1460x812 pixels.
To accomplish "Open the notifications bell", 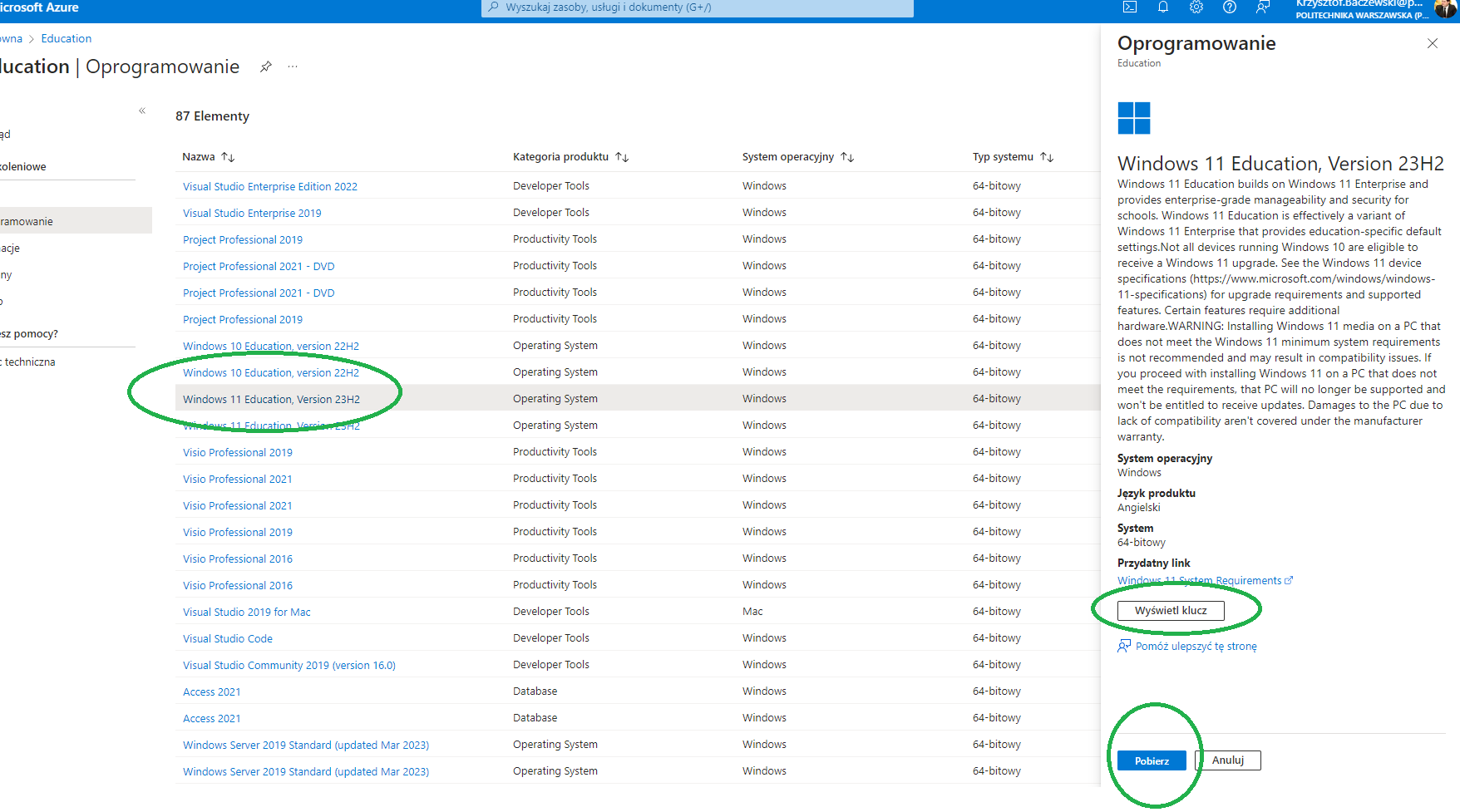I will pos(1163,7).
